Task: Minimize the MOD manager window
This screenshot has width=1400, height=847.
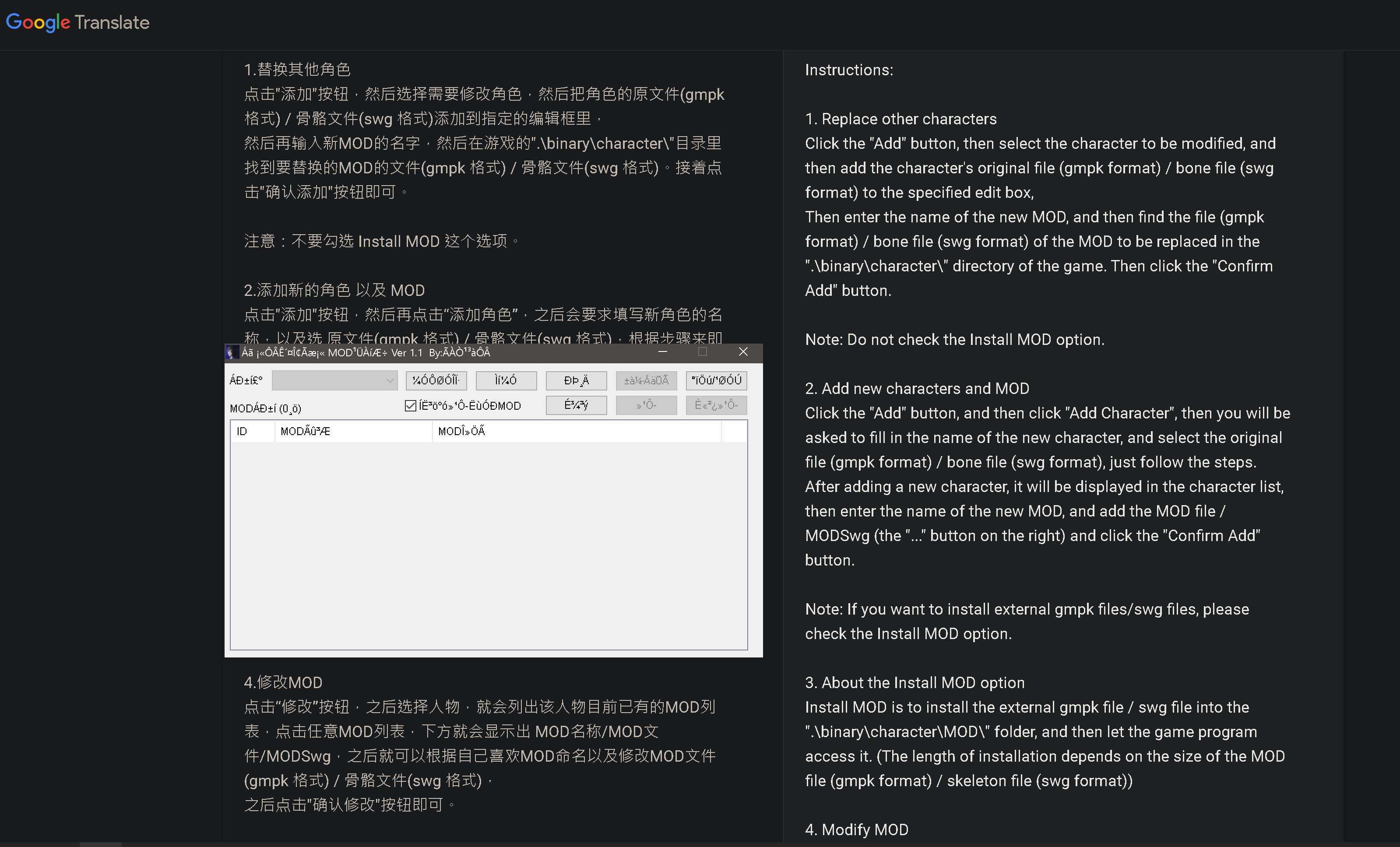Action: [x=662, y=352]
